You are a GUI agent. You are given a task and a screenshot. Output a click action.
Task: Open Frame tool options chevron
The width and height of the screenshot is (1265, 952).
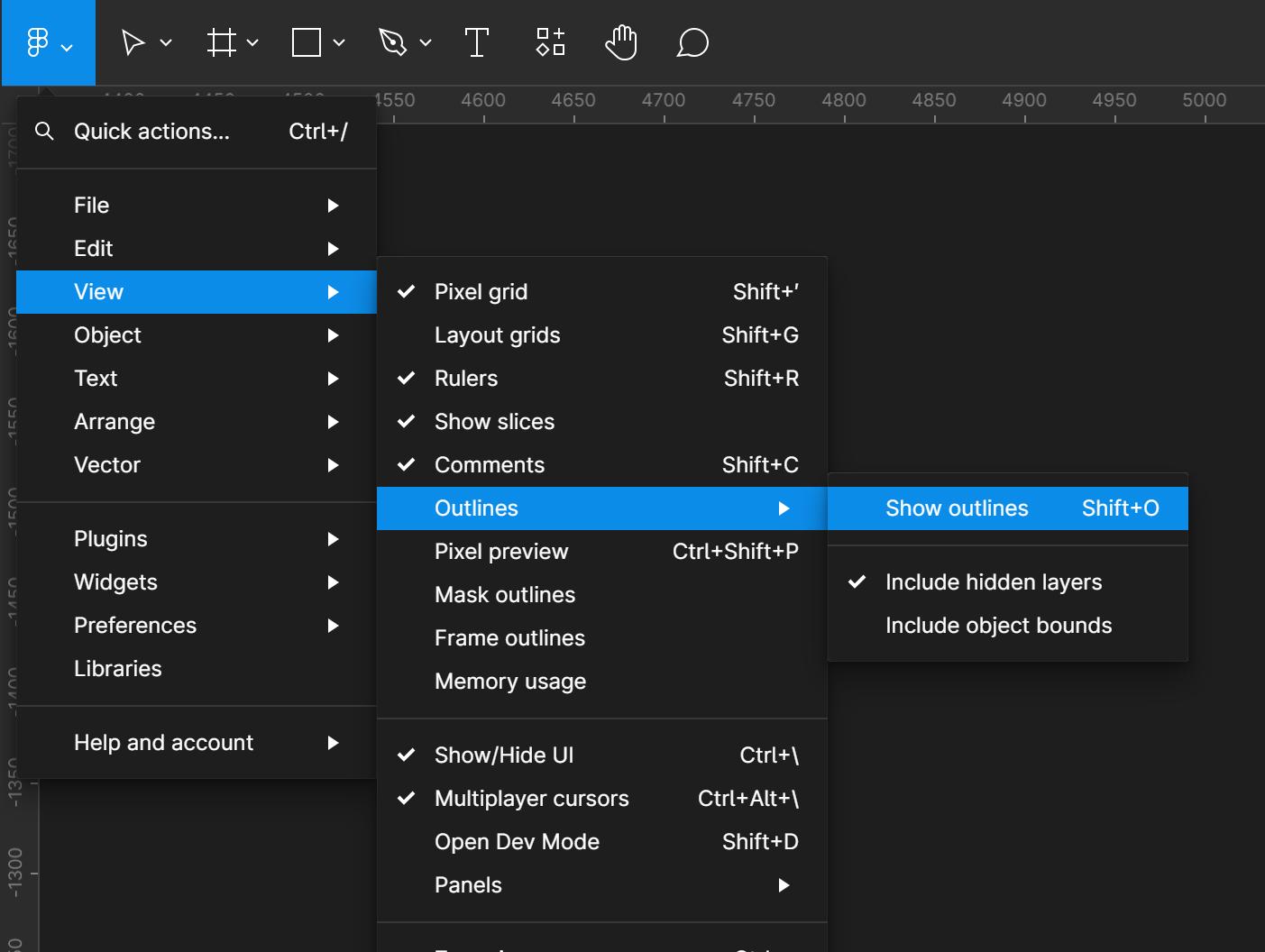tap(252, 42)
